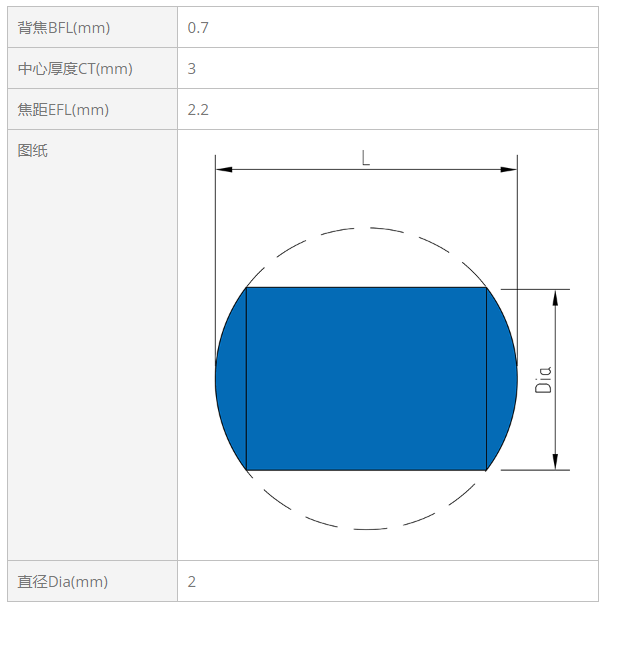Image resolution: width=629 pixels, height=648 pixels.
Task: Select the BFL value 0.7
Action: point(198,28)
